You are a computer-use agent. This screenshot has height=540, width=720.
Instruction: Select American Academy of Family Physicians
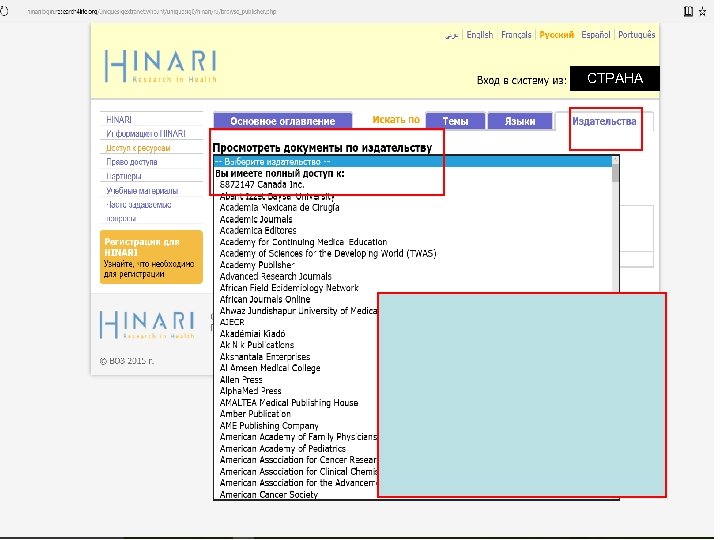pyautogui.click(x=298, y=437)
